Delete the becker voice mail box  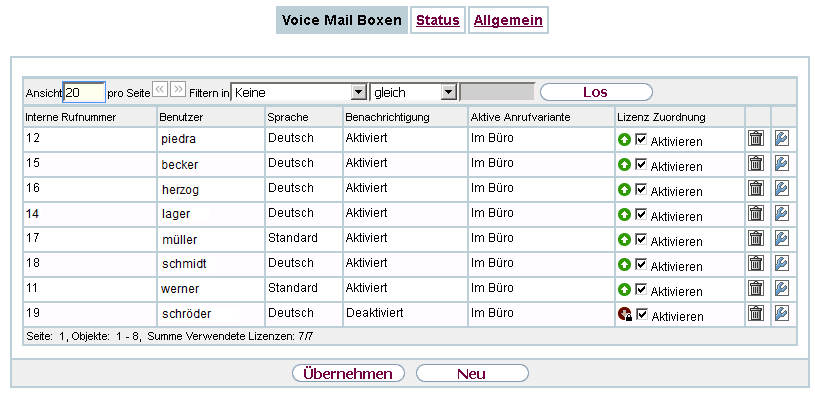click(x=755, y=163)
